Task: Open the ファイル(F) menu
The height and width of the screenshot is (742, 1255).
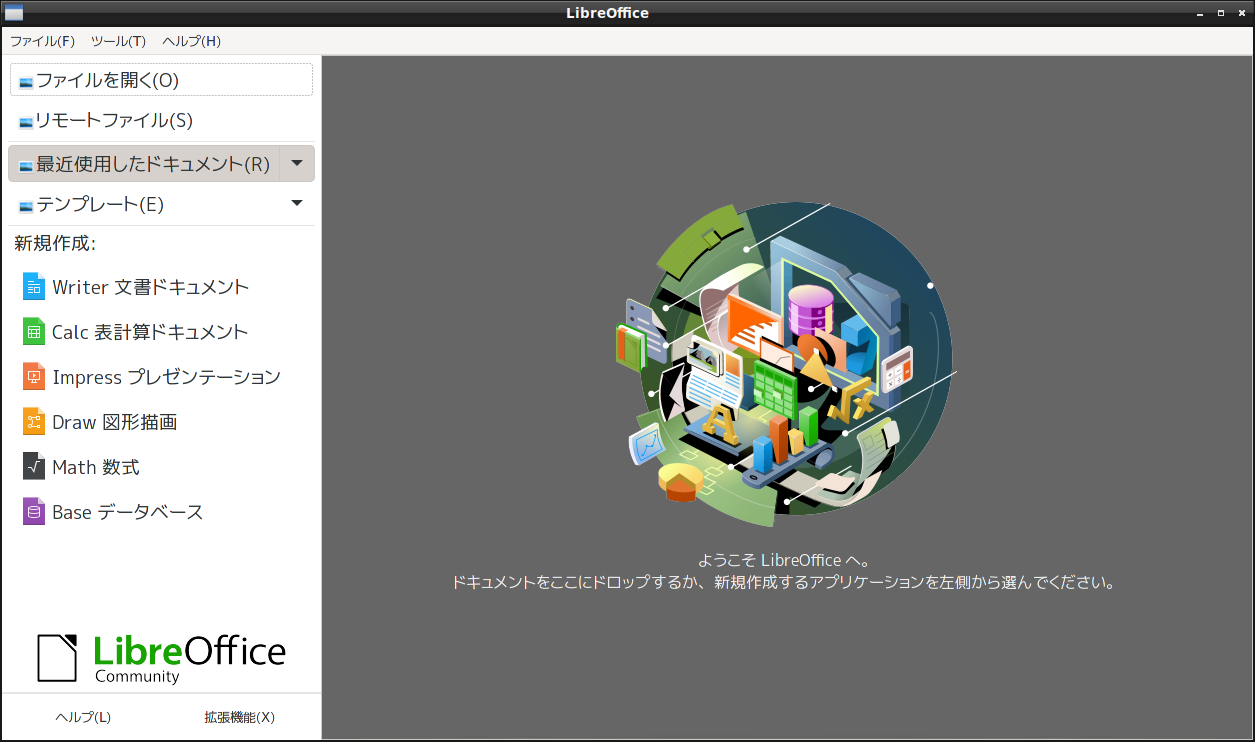Action: tap(42, 41)
